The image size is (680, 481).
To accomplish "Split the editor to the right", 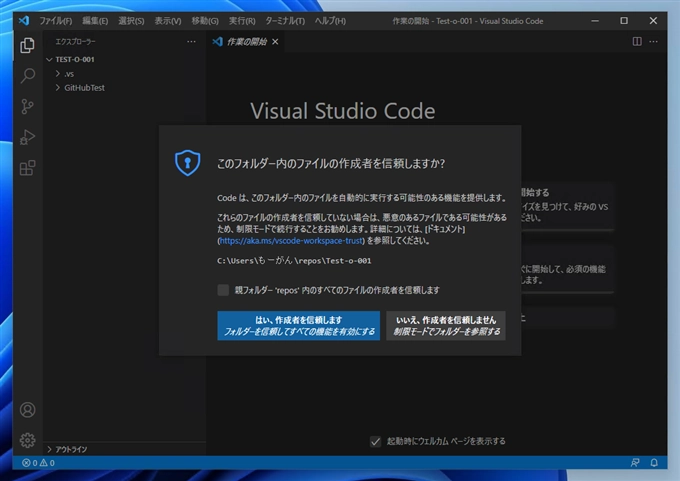I will (637, 42).
